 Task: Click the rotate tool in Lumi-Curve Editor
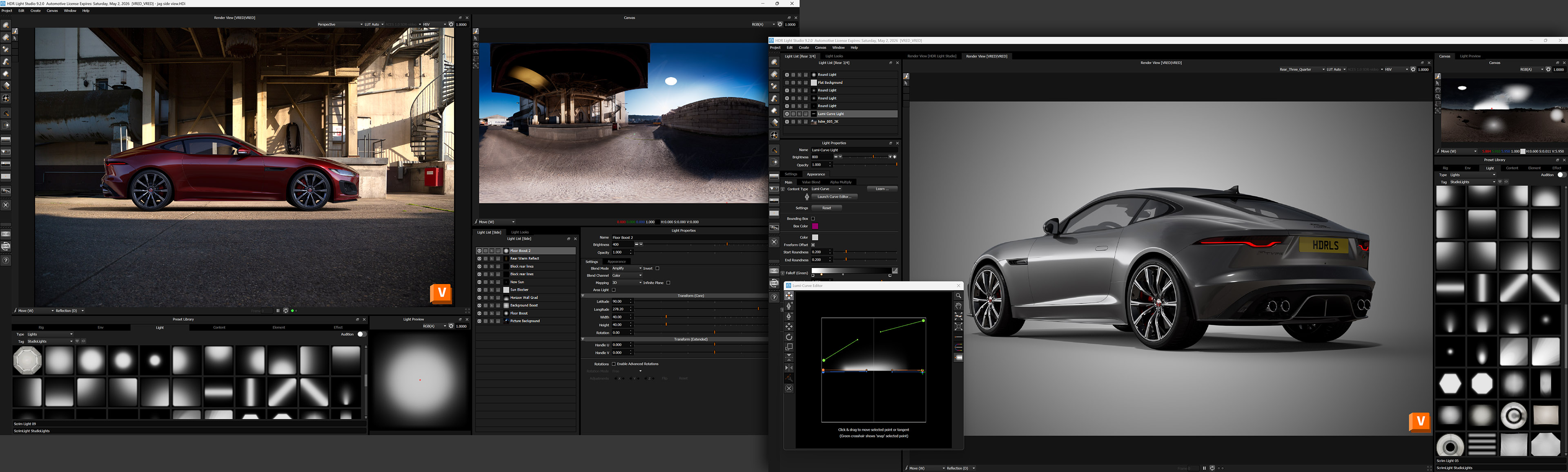click(789, 337)
